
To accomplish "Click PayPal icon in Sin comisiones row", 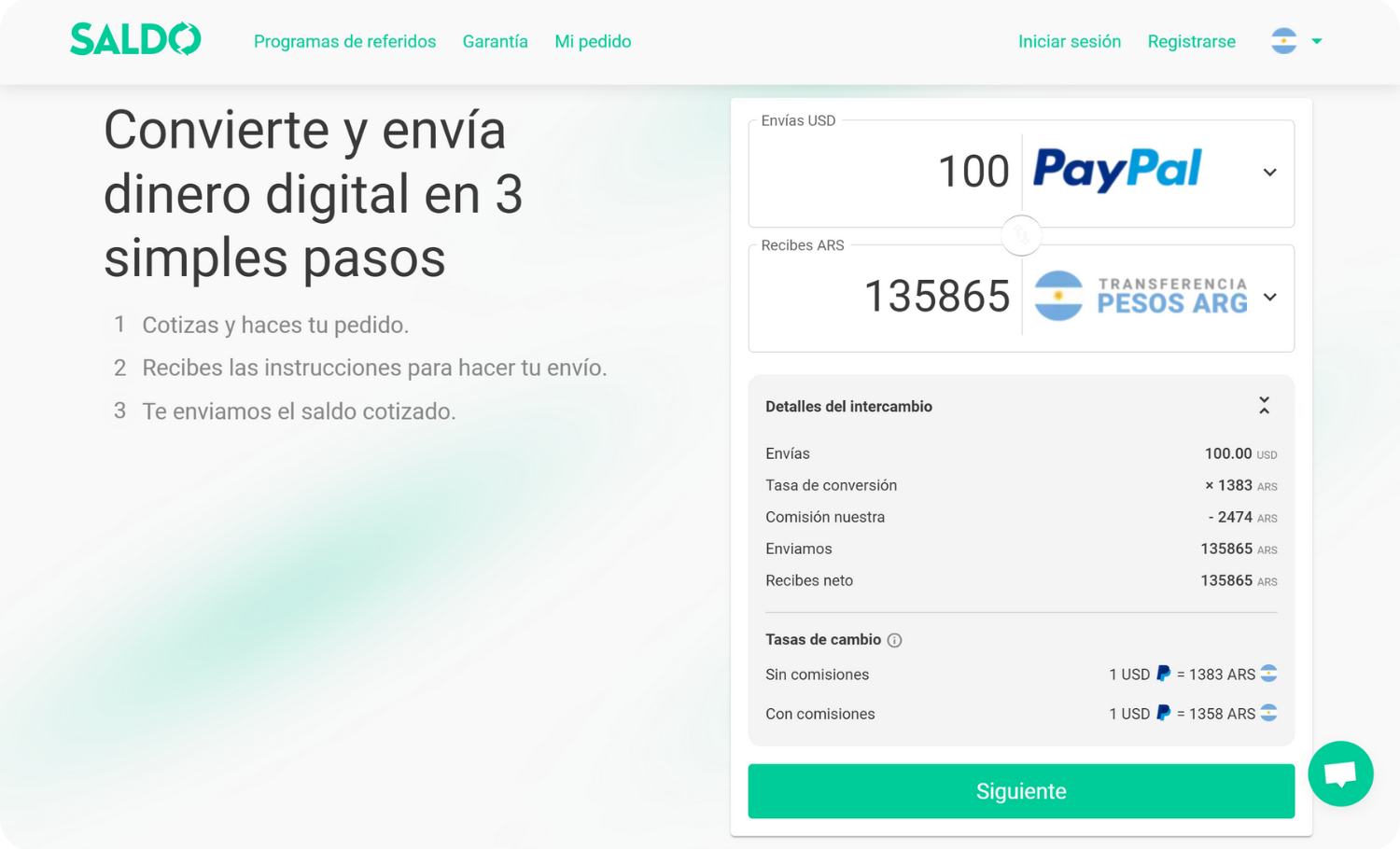I will [1163, 674].
